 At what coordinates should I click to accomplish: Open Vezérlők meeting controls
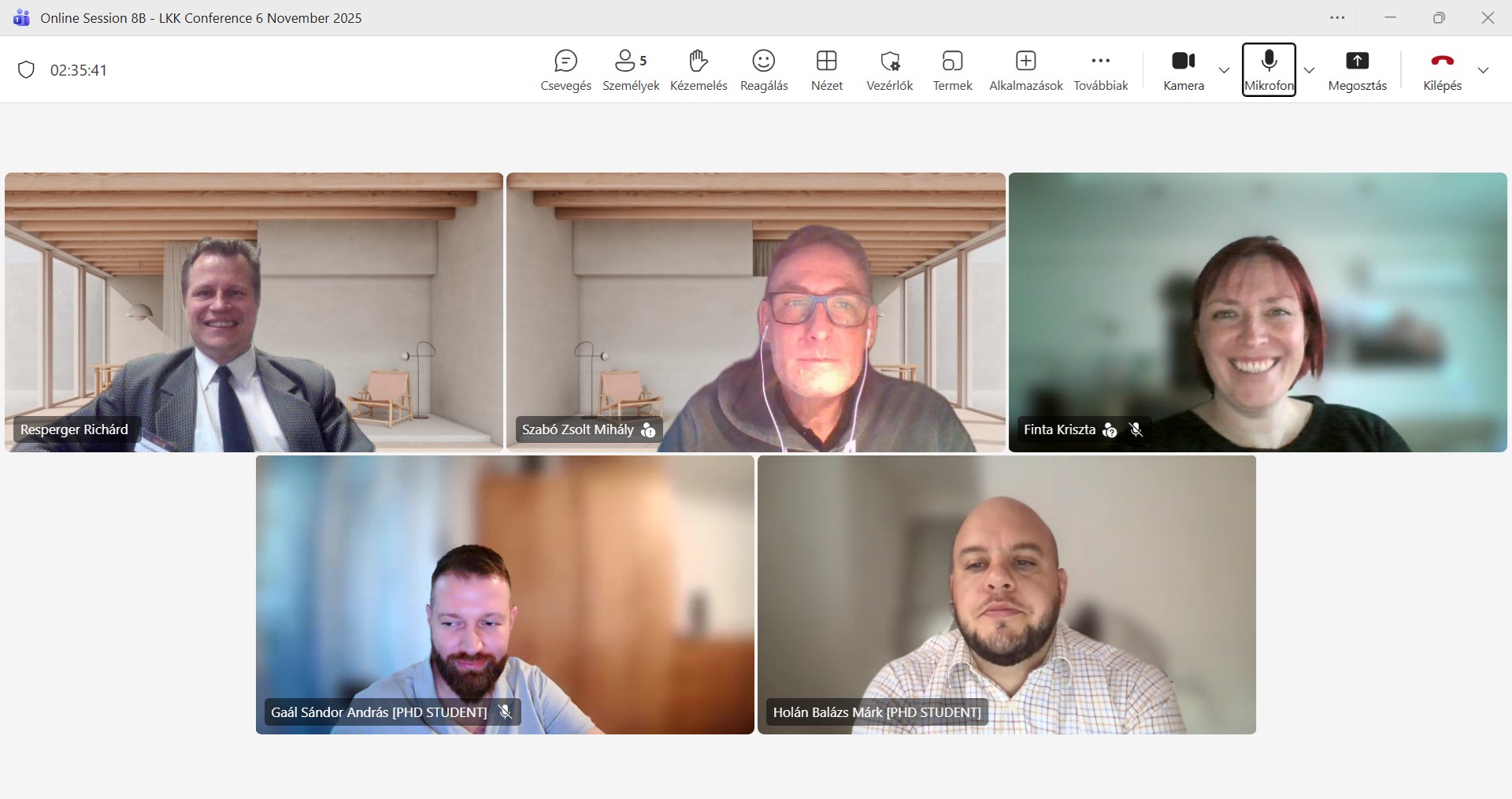coord(889,70)
